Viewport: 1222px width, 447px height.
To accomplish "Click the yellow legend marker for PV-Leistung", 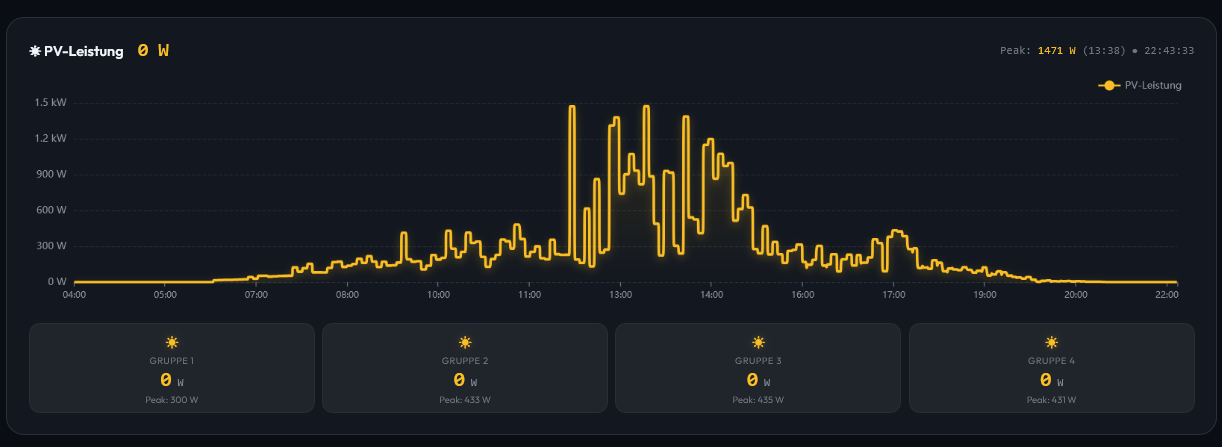I will [x=1109, y=86].
